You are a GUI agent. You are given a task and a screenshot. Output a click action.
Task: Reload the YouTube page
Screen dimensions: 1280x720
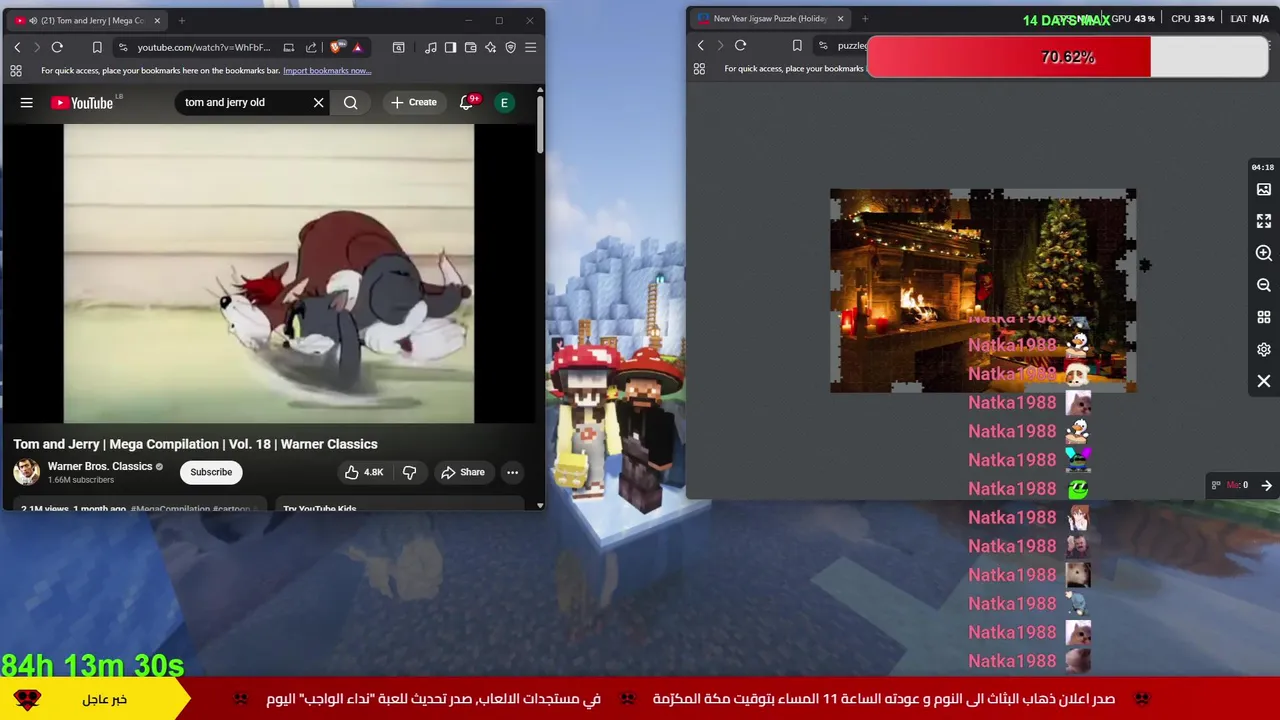pos(57,47)
